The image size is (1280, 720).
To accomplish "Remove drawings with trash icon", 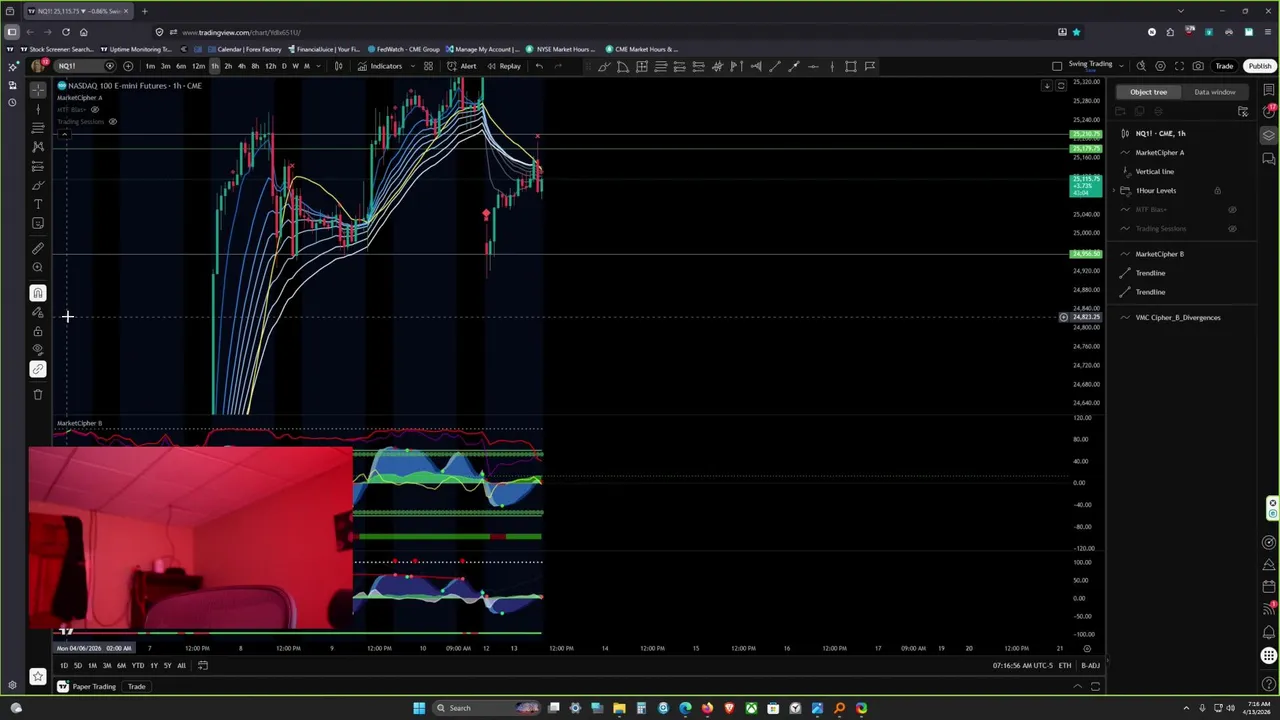I will [x=38, y=394].
